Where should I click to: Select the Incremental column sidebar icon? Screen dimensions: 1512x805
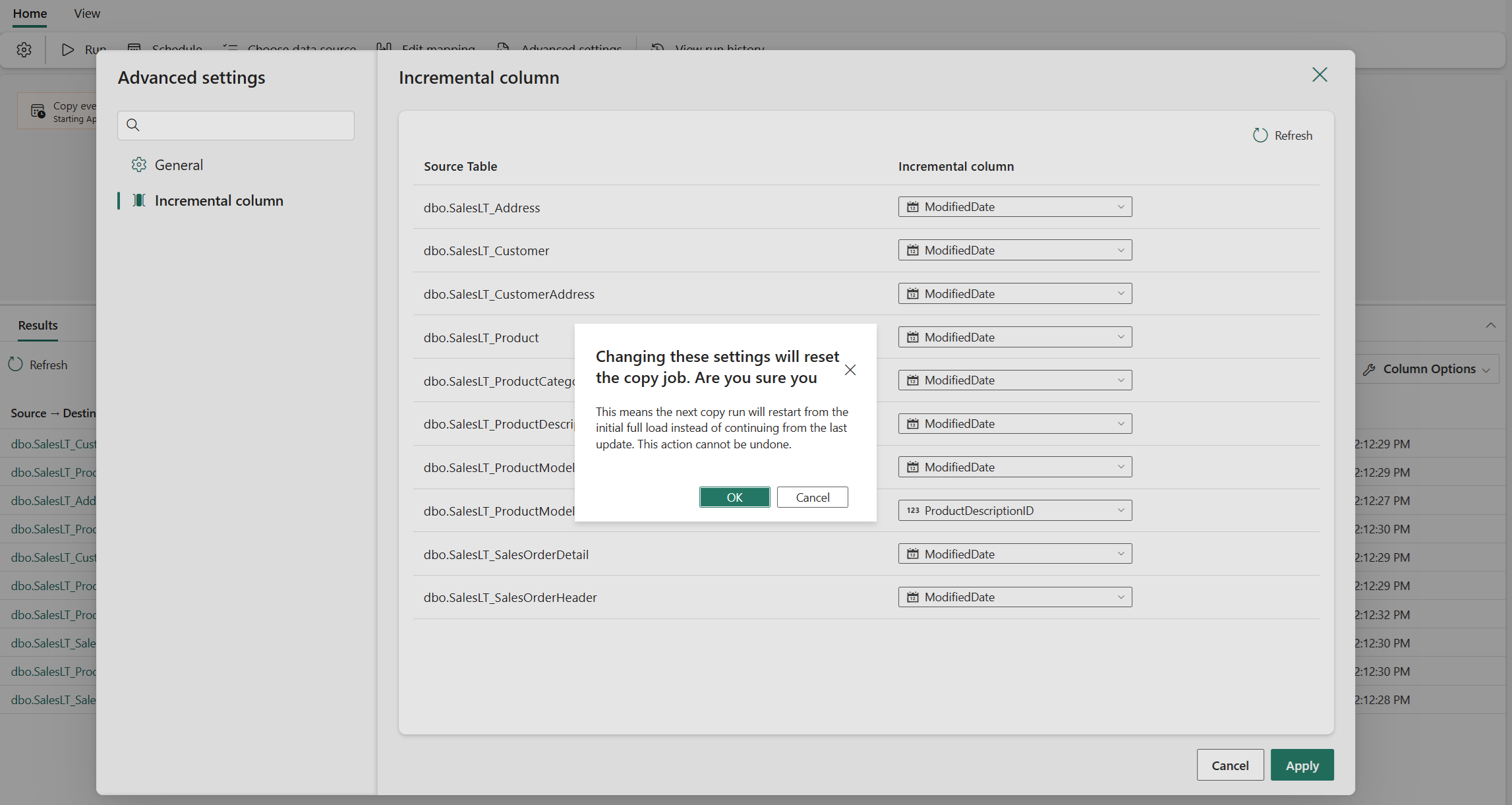point(138,200)
